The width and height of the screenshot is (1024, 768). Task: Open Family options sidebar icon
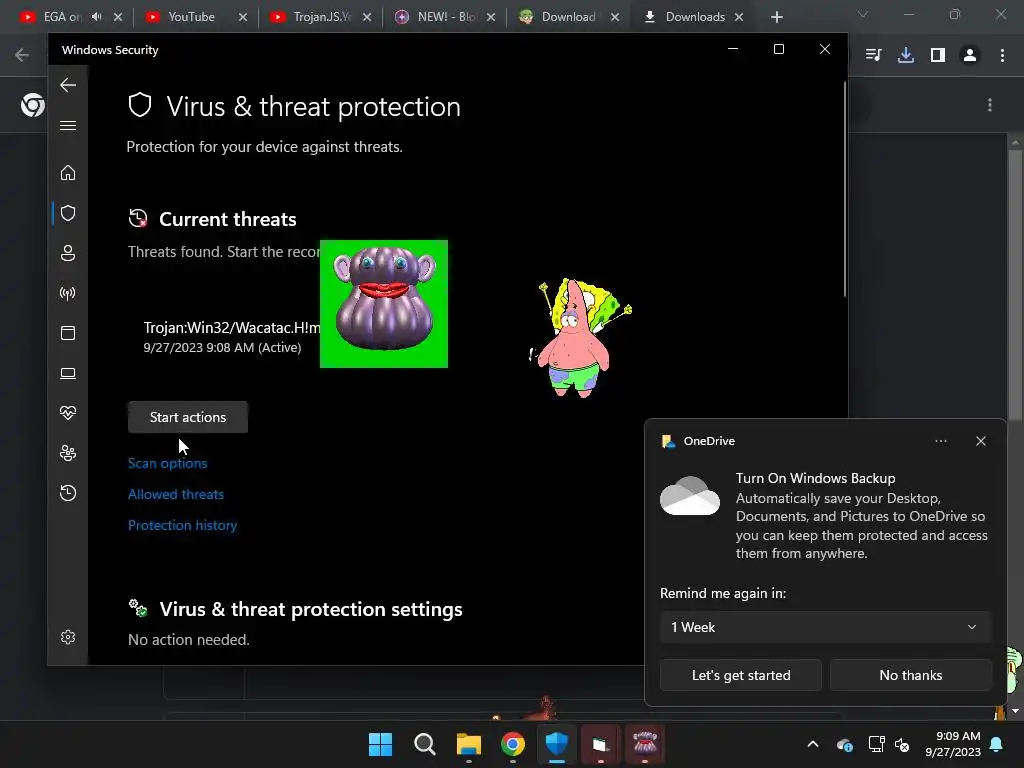coord(68,453)
